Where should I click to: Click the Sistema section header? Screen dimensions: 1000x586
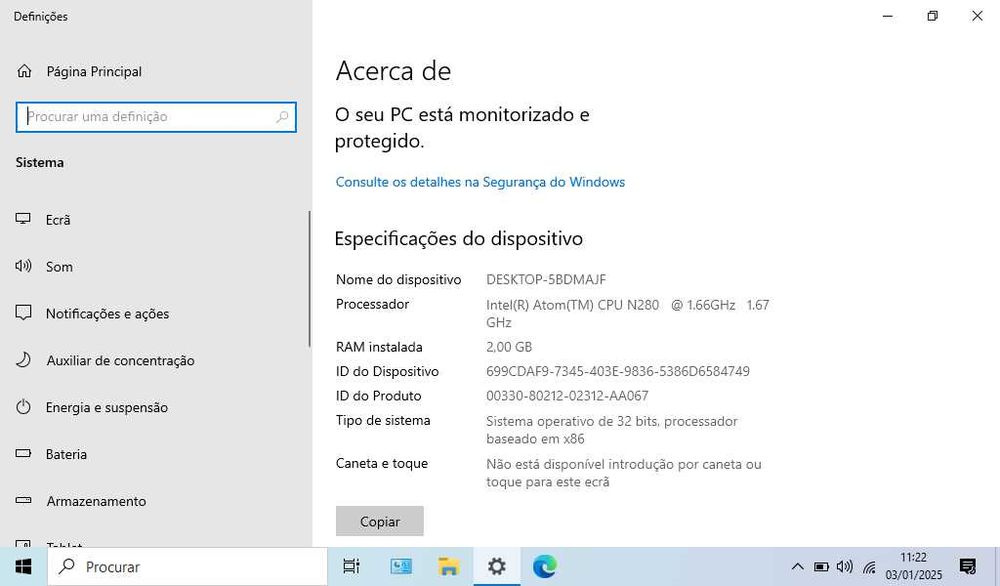tap(40, 163)
